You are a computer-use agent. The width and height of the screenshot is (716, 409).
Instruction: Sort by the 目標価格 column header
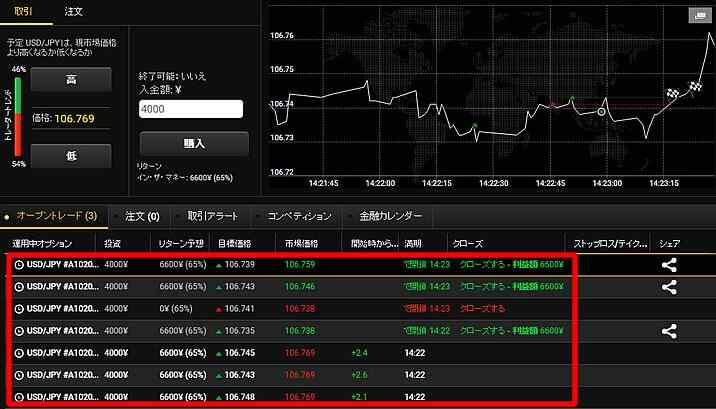234,244
